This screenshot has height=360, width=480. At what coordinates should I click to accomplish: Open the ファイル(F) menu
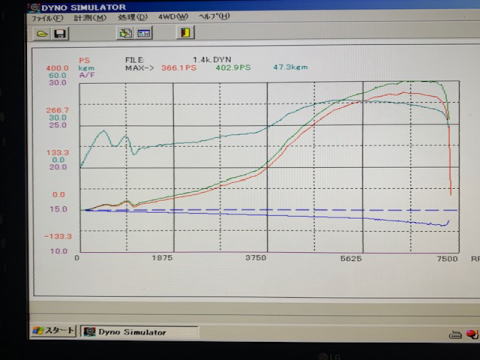[47, 18]
